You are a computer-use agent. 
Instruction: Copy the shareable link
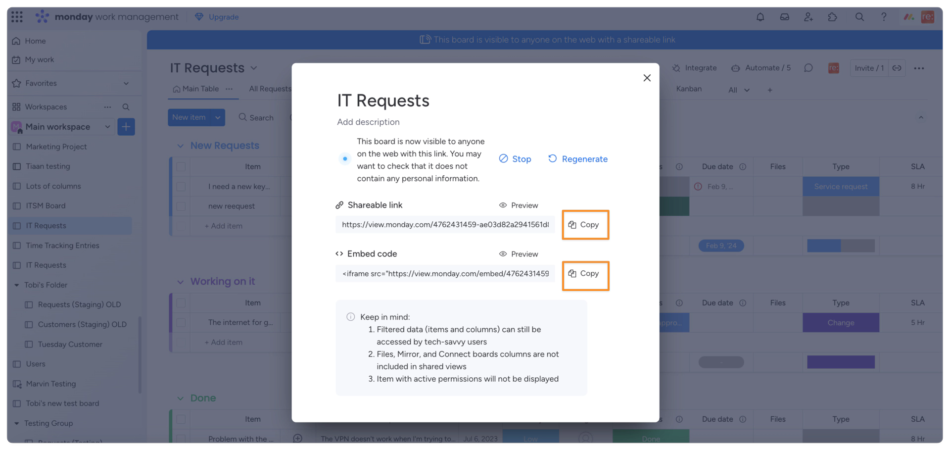[585, 224]
